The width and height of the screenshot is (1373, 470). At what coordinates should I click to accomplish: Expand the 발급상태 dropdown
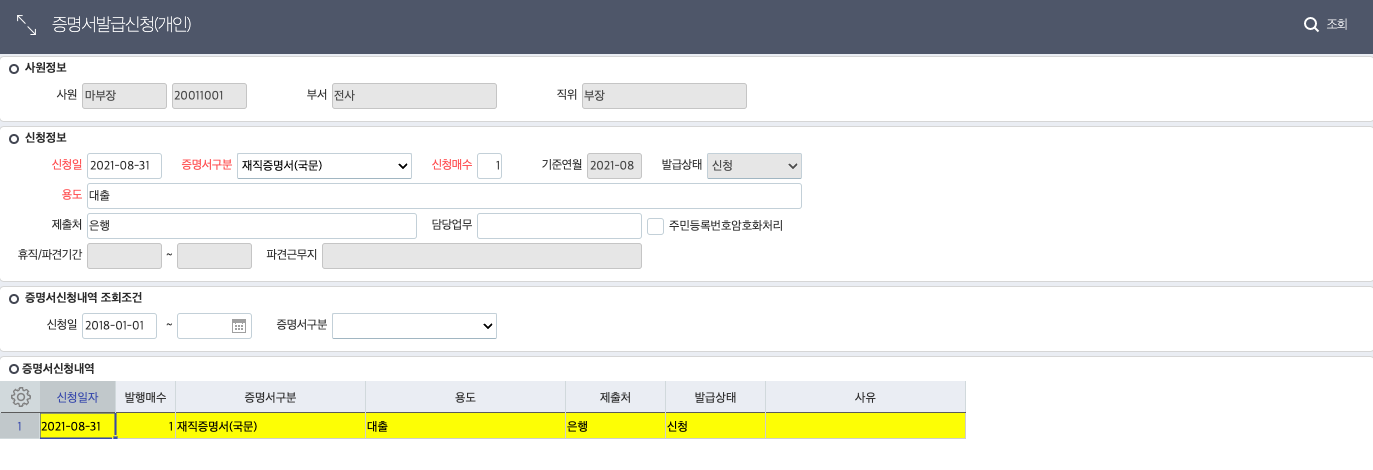754,165
